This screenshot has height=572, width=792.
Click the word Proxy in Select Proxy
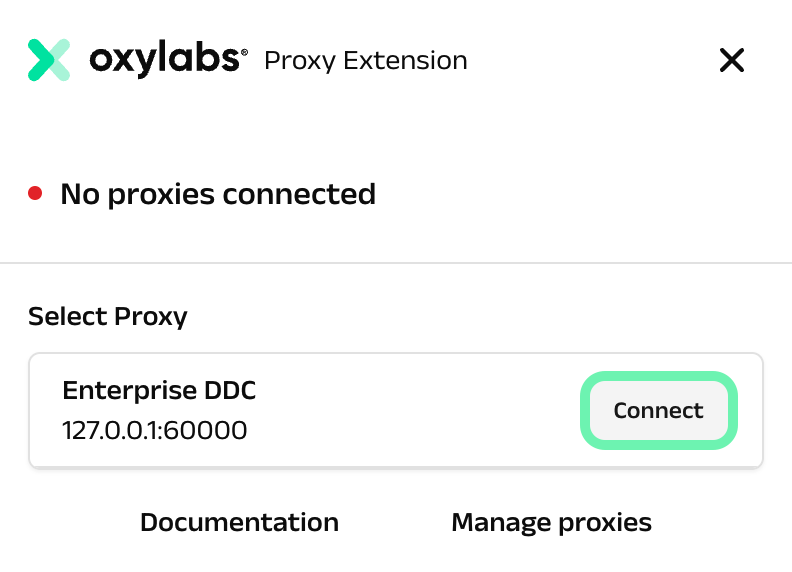click(x=153, y=317)
